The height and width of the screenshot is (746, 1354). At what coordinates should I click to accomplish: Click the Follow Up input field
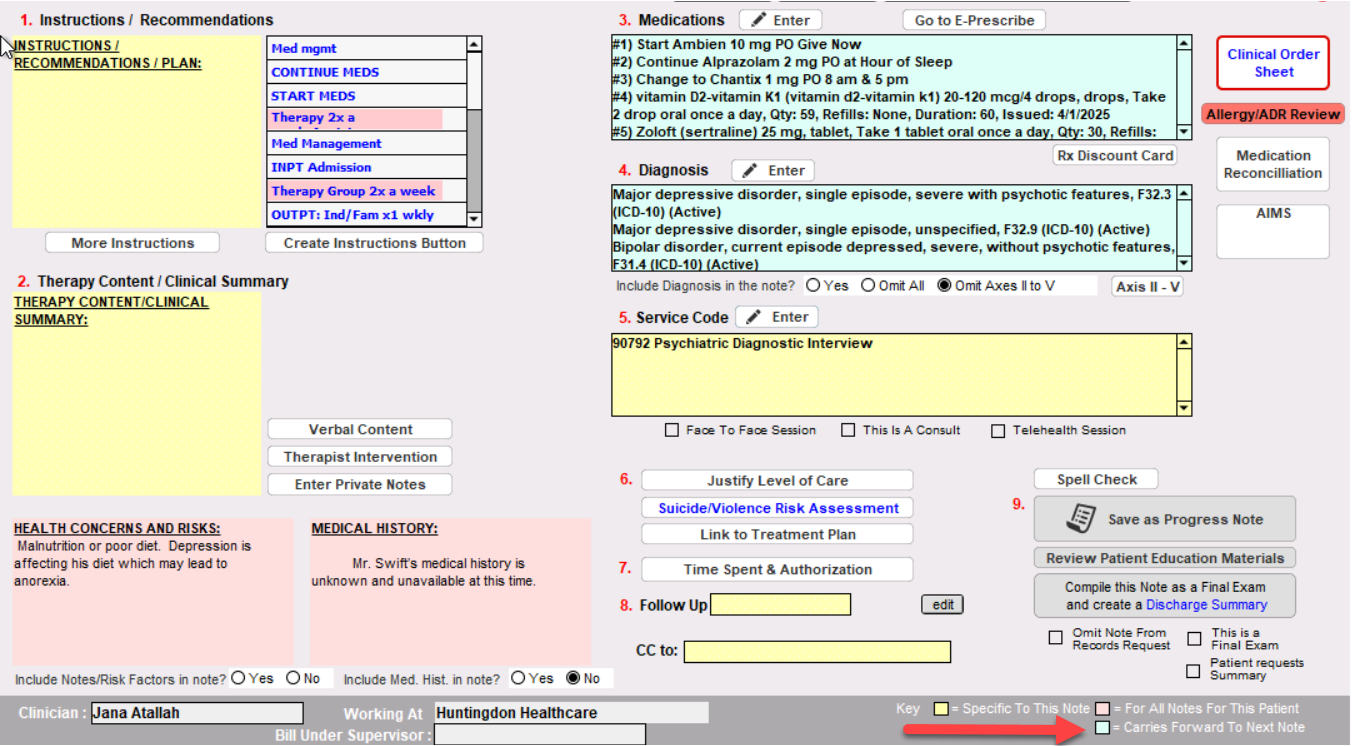click(780, 605)
